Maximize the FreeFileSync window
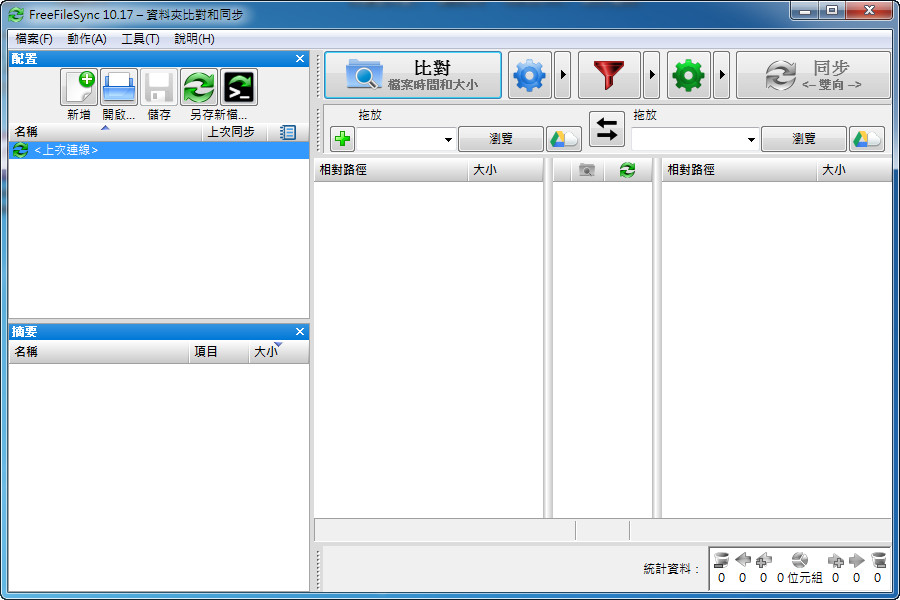Image resolution: width=900 pixels, height=600 pixels. click(x=832, y=10)
